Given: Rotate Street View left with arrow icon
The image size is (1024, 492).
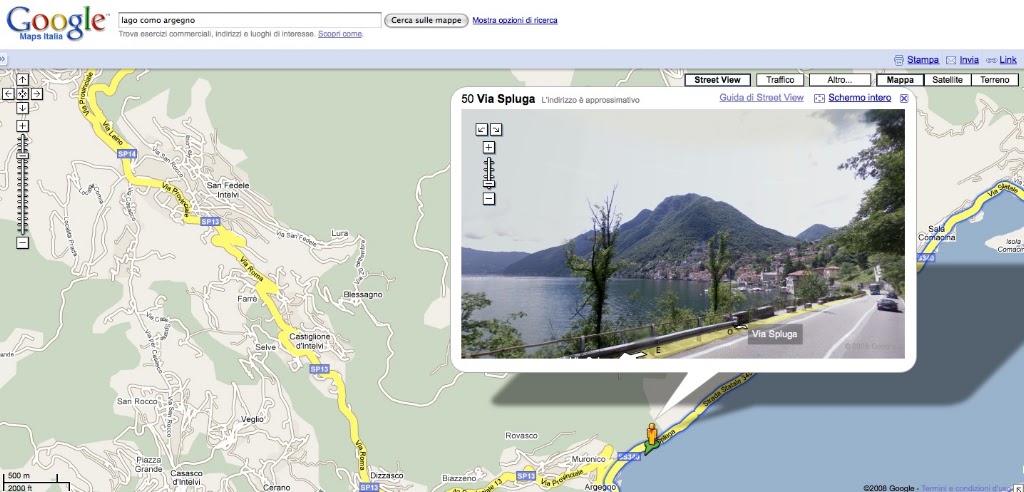Looking at the screenshot, I should pos(481,129).
